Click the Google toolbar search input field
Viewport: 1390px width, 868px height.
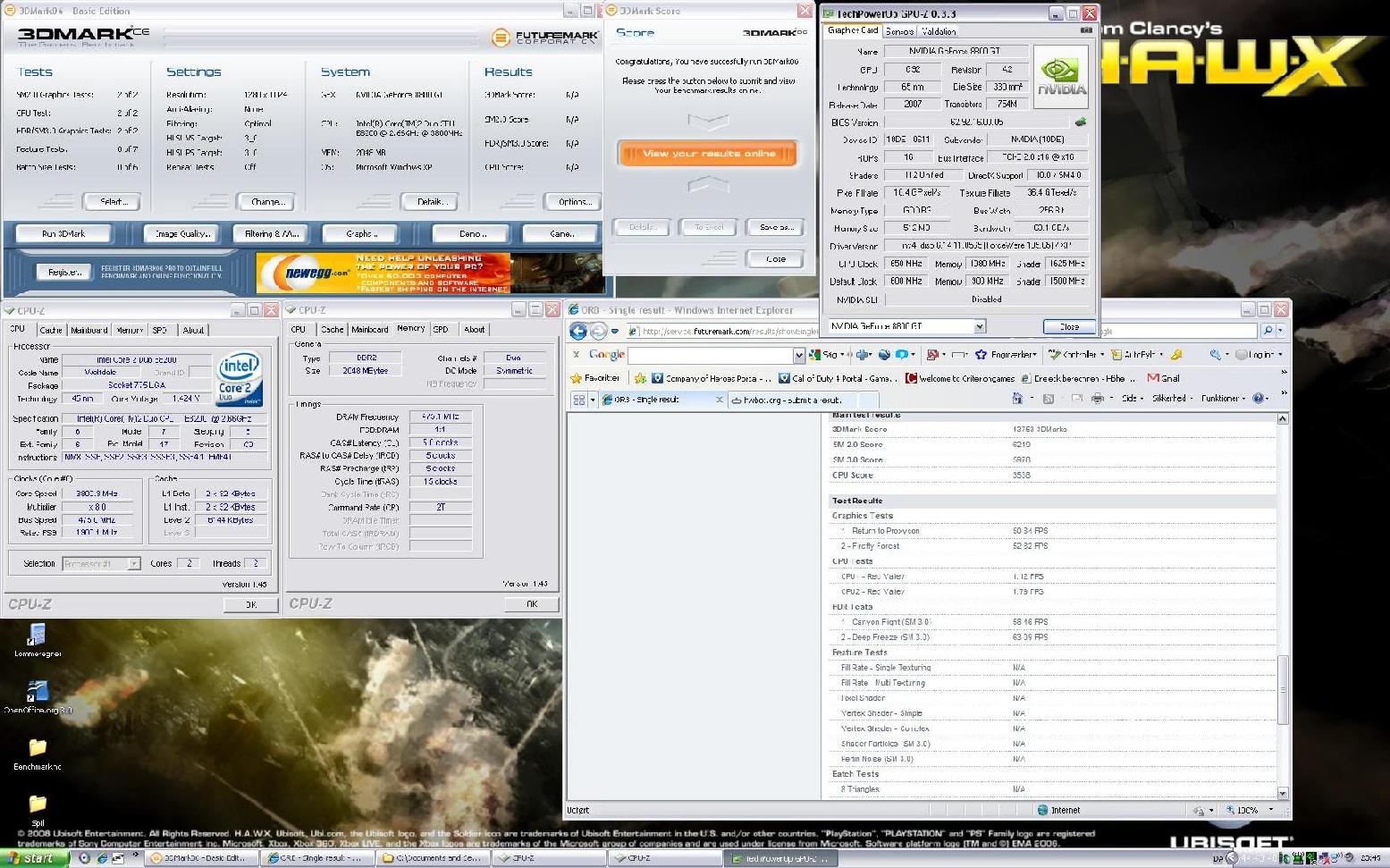[x=711, y=355]
